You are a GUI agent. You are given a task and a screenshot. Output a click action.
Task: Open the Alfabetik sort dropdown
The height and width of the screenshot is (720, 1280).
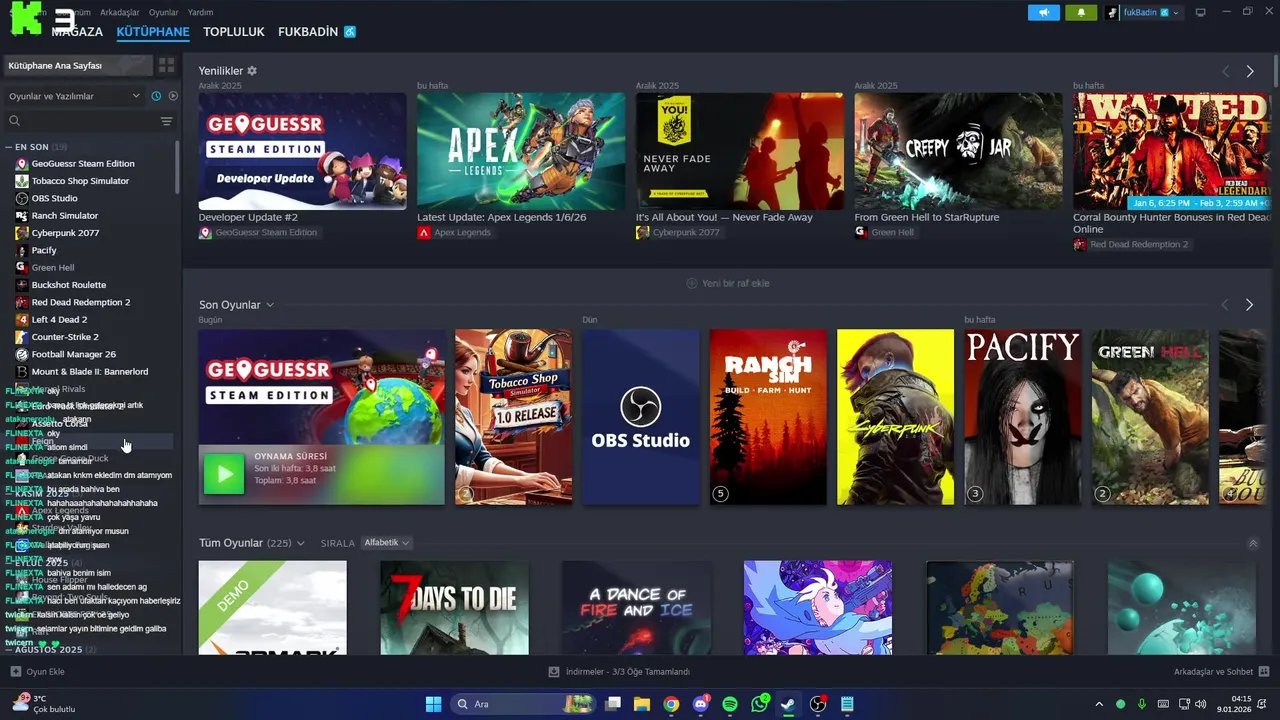[386, 543]
